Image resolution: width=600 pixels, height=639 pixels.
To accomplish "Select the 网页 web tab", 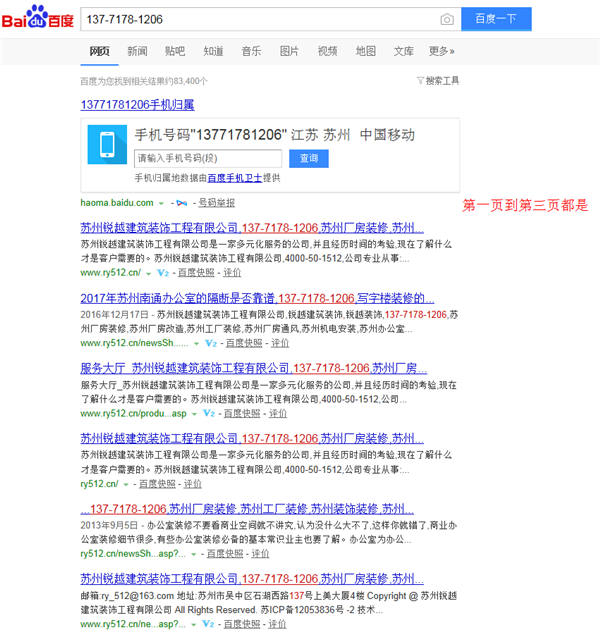I will [x=99, y=51].
